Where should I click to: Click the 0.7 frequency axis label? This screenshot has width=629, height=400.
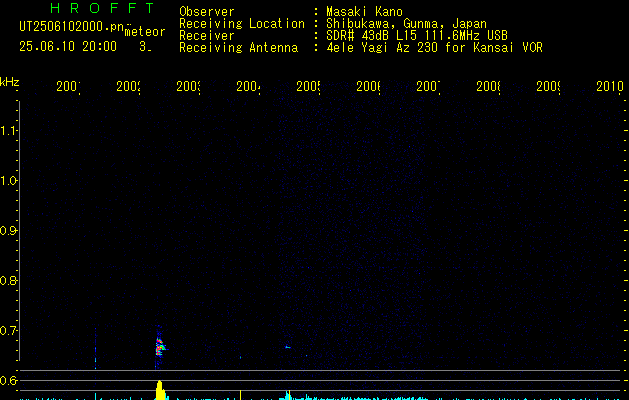[8, 330]
